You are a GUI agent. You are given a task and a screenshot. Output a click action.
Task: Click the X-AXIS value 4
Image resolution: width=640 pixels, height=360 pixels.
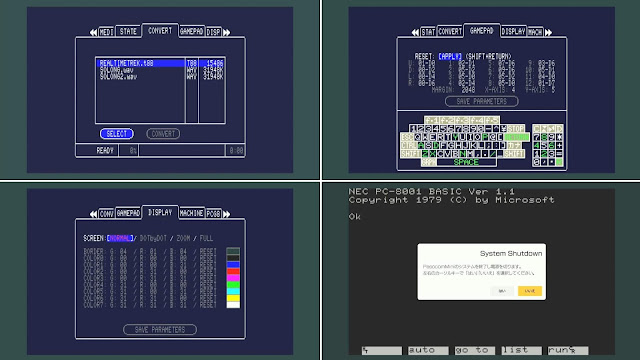pos(513,90)
